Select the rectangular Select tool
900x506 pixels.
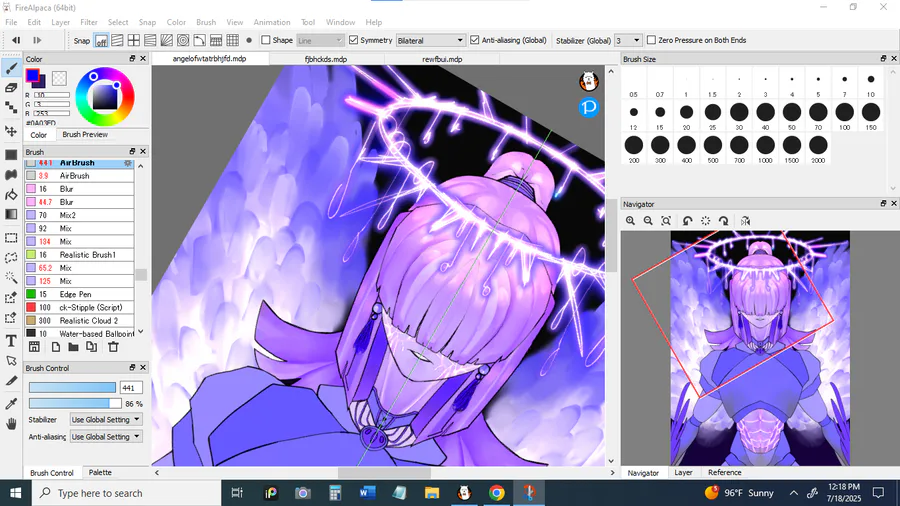click(x=11, y=238)
